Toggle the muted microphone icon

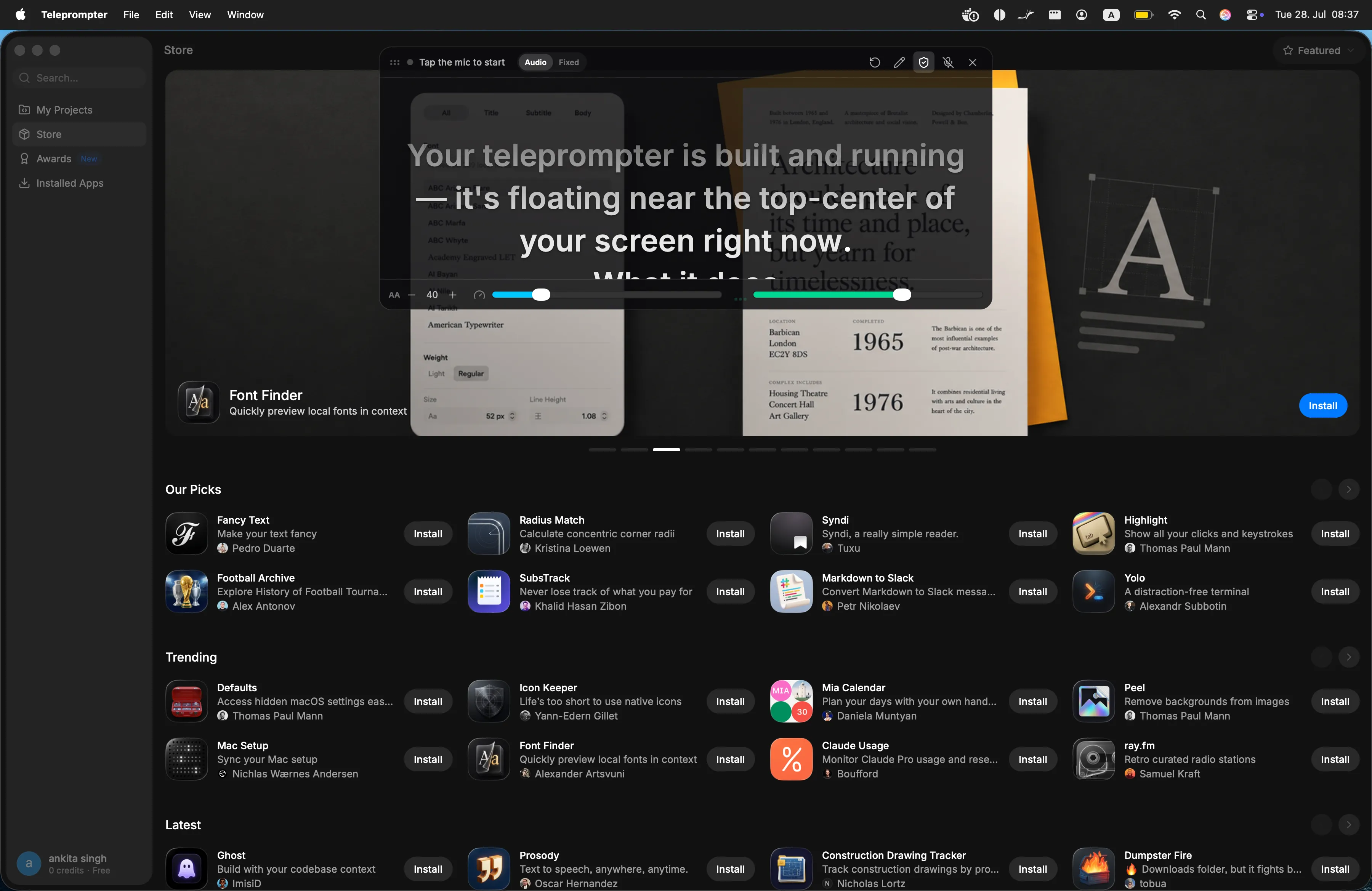tap(948, 62)
